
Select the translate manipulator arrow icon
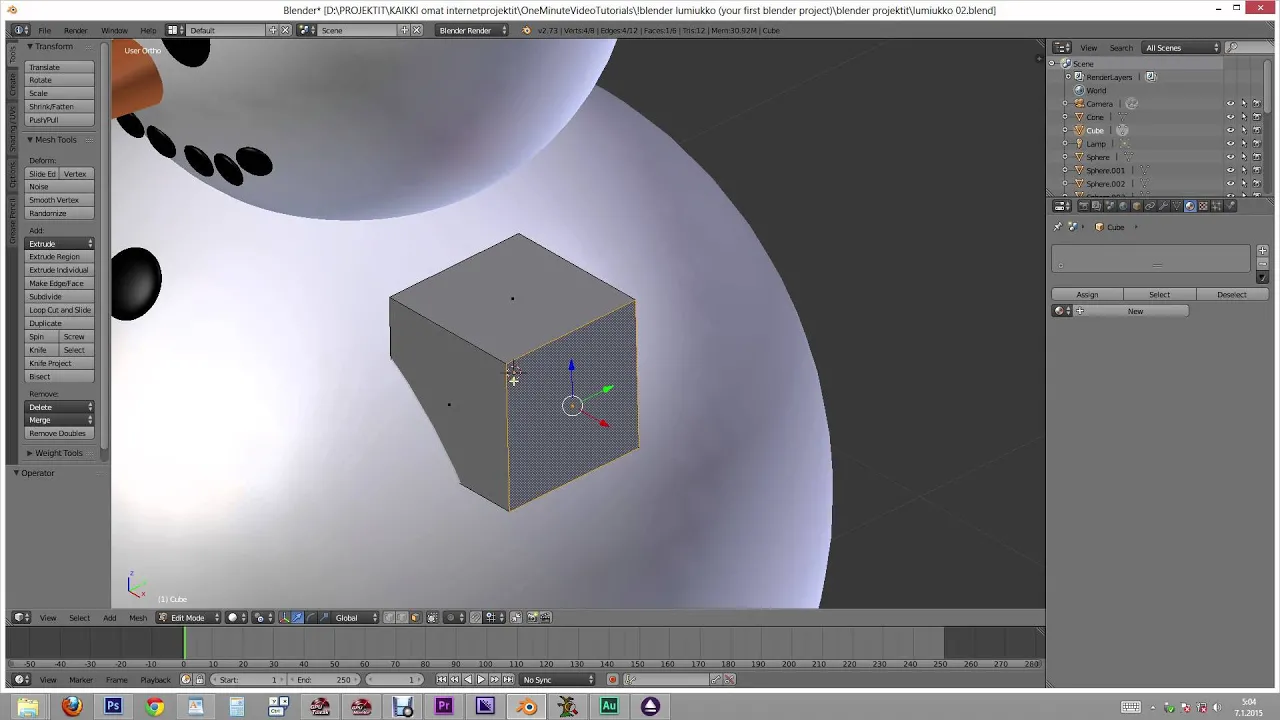[x=298, y=618]
